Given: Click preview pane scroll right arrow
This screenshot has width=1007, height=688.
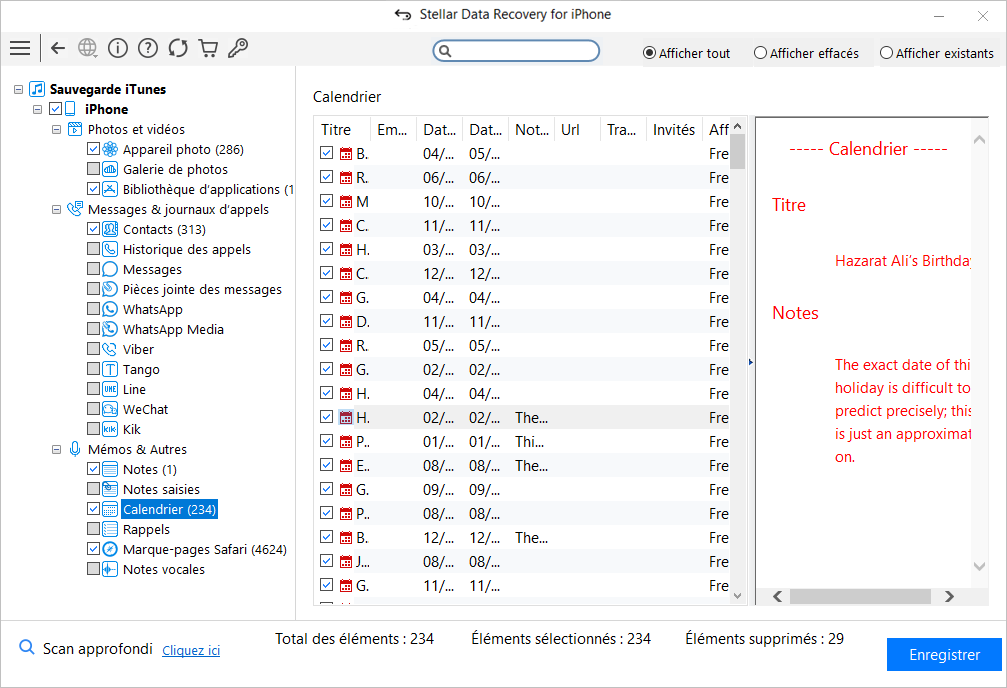Looking at the screenshot, I should 949,596.
